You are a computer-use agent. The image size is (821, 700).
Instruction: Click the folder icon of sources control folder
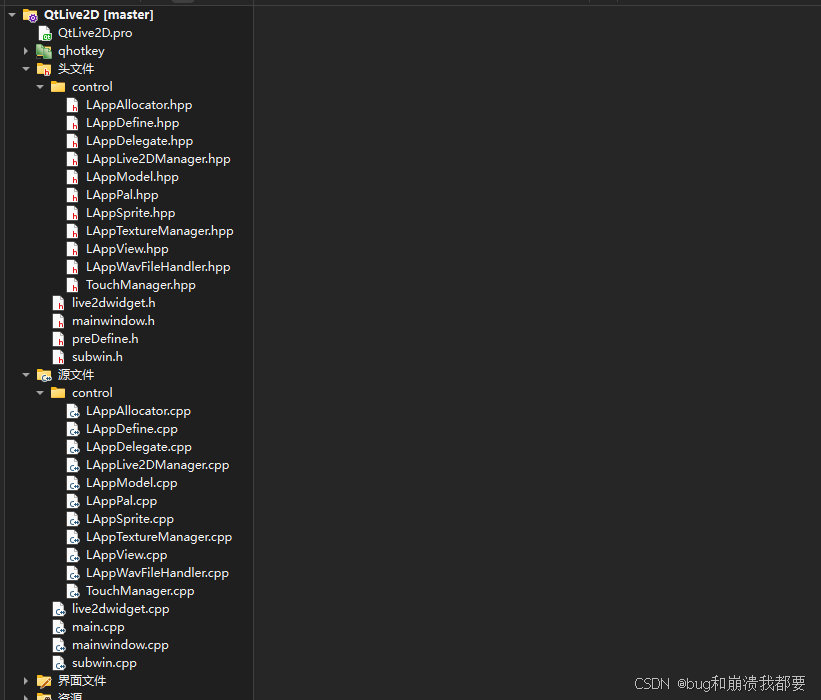coord(58,393)
